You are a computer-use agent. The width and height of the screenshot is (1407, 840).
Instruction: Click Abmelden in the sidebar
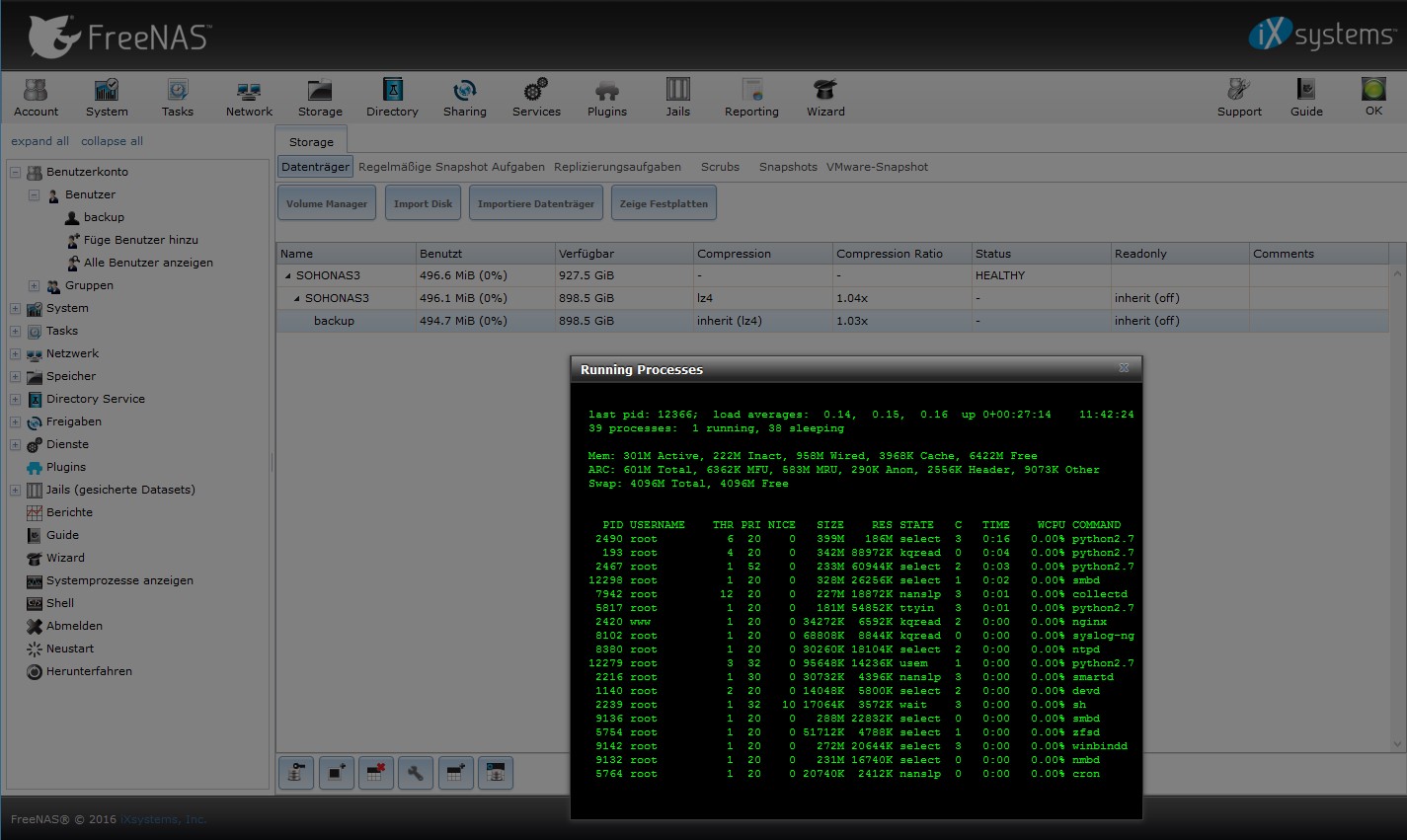(74, 626)
